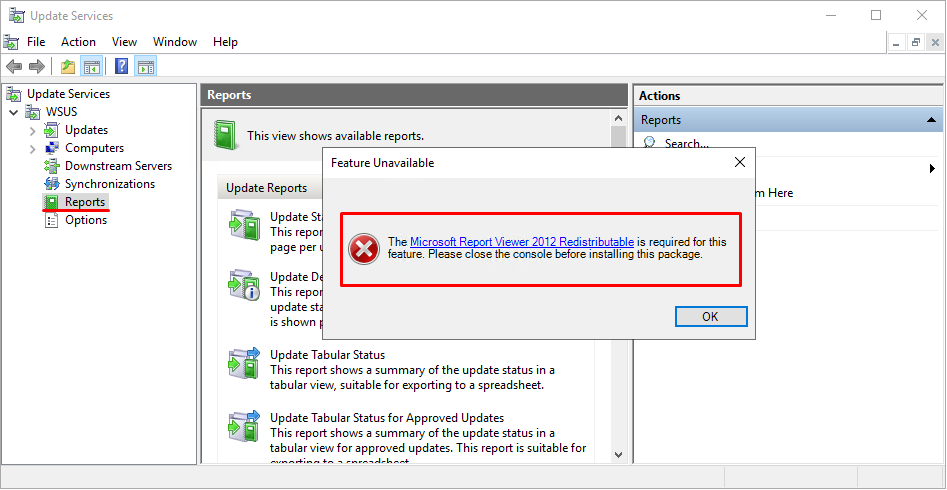Screen dimensions: 947x490
Task: Open the Action menu
Action: pos(79,42)
